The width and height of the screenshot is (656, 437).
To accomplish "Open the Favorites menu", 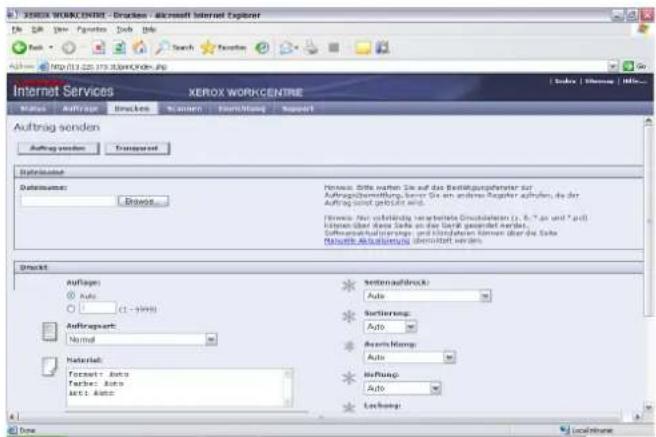I will [92, 29].
